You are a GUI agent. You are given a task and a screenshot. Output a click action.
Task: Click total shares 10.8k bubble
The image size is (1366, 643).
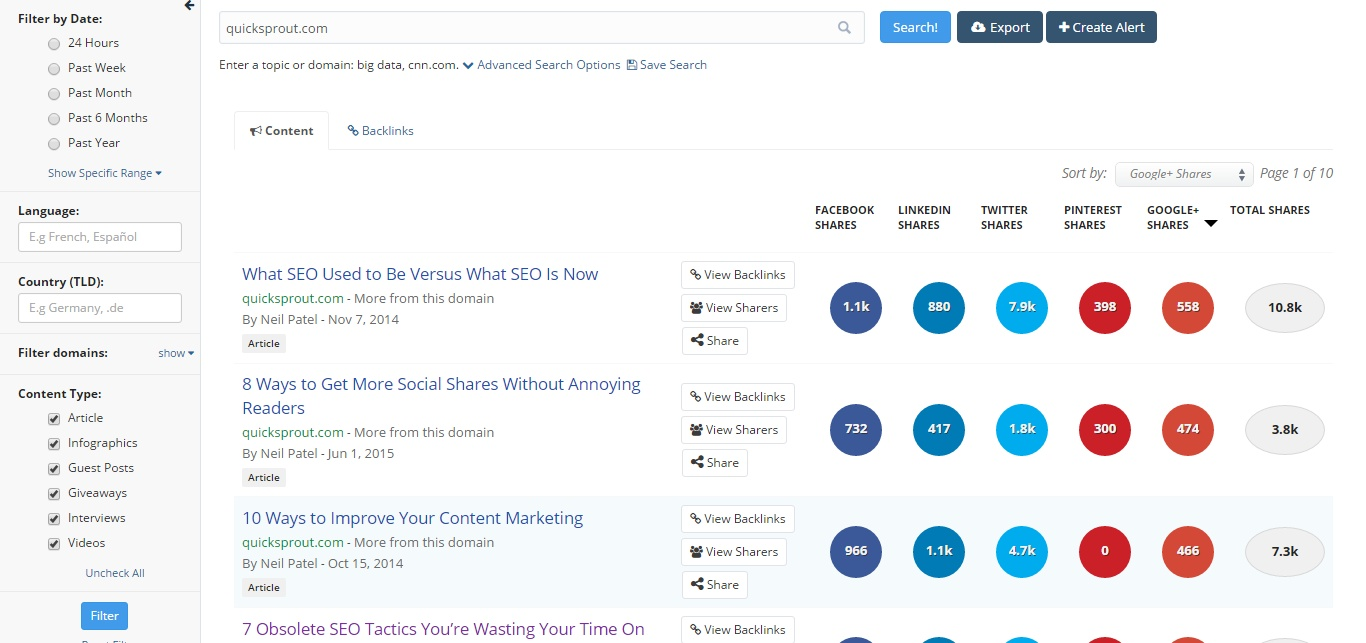pos(1285,307)
